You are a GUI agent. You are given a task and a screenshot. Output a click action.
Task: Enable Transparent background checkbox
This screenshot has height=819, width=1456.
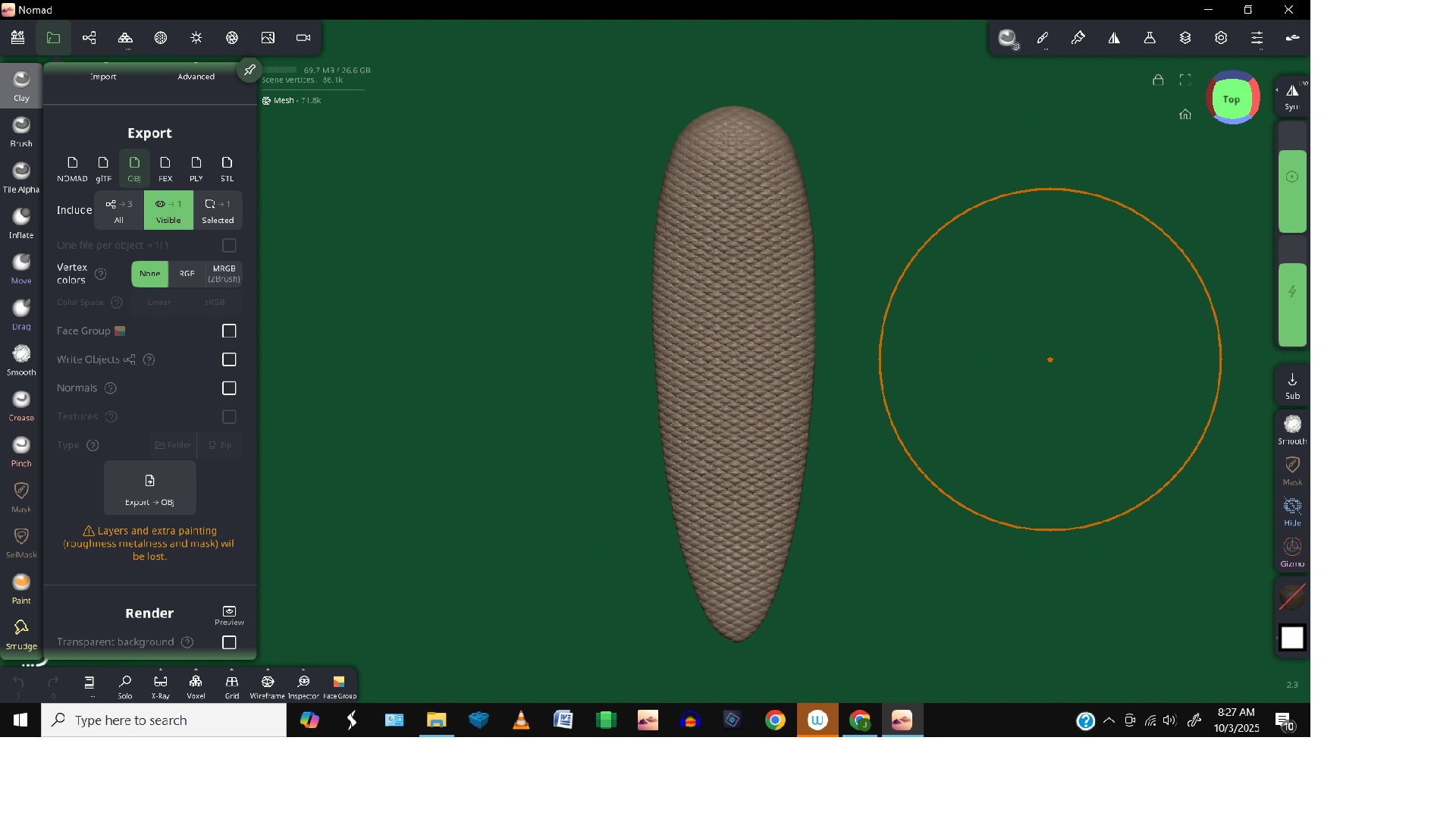[x=229, y=642]
